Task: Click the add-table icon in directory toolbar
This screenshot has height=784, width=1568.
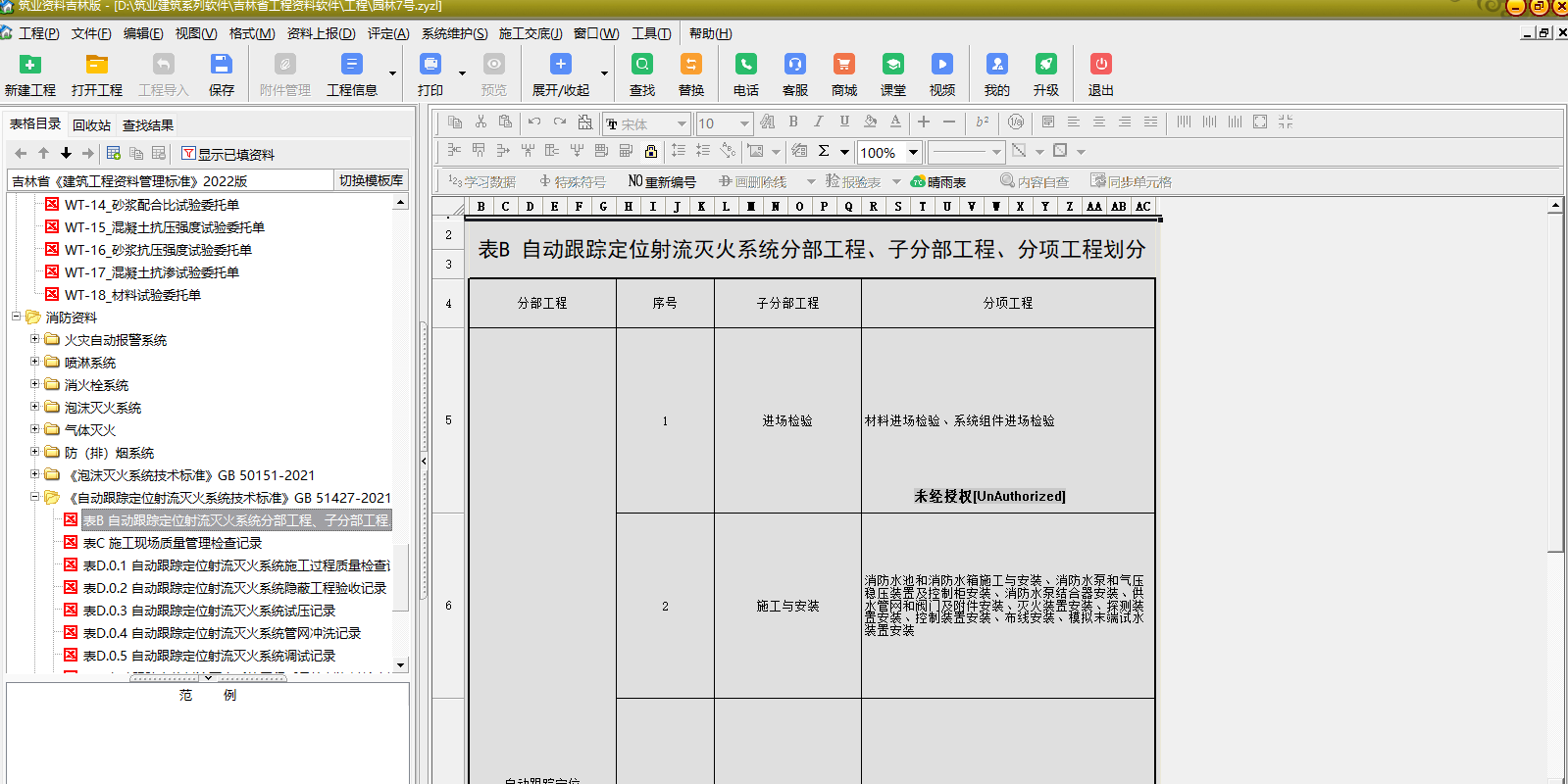Action: coord(114,154)
